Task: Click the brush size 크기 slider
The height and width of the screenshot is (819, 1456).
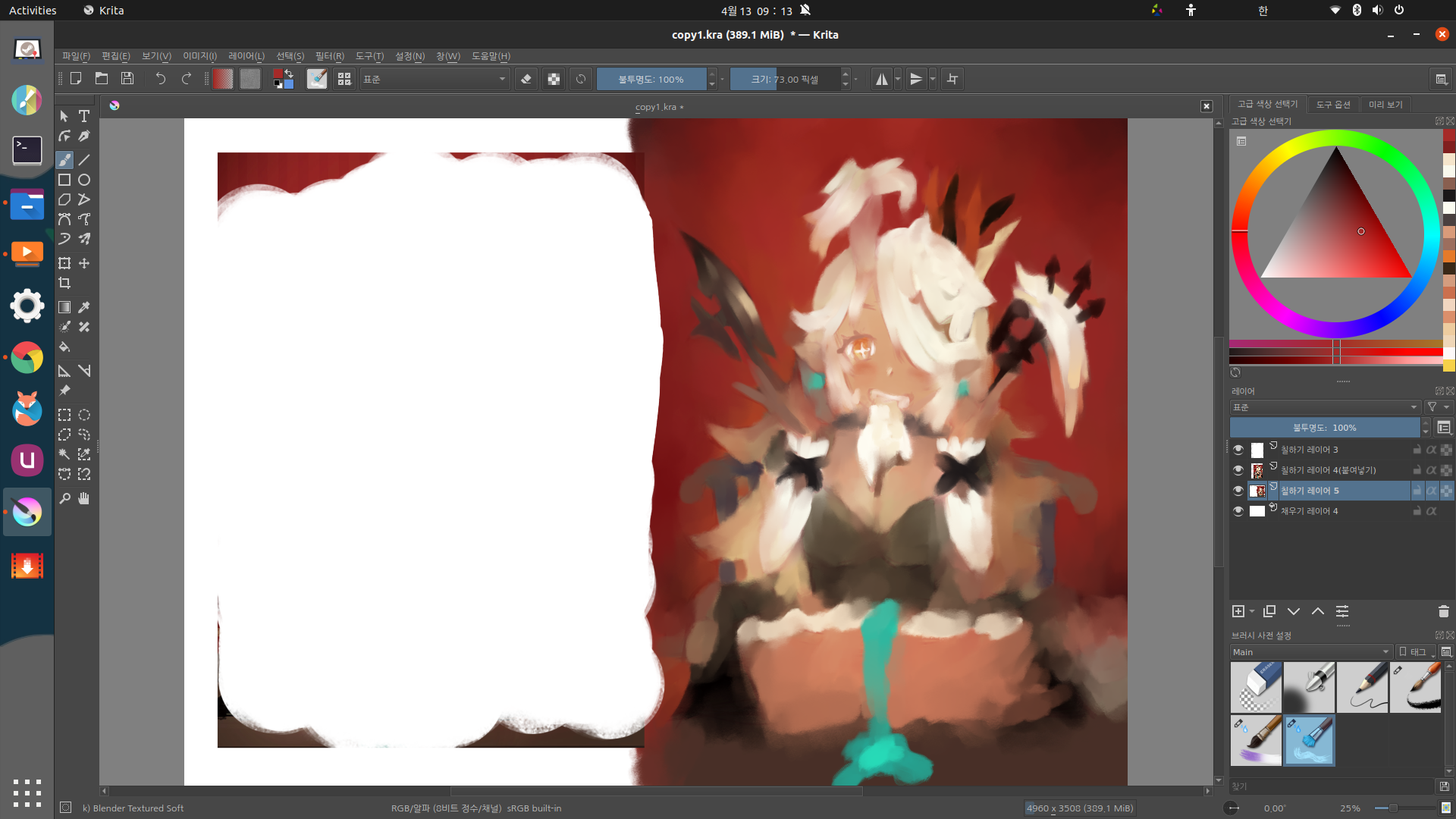Action: (x=785, y=79)
